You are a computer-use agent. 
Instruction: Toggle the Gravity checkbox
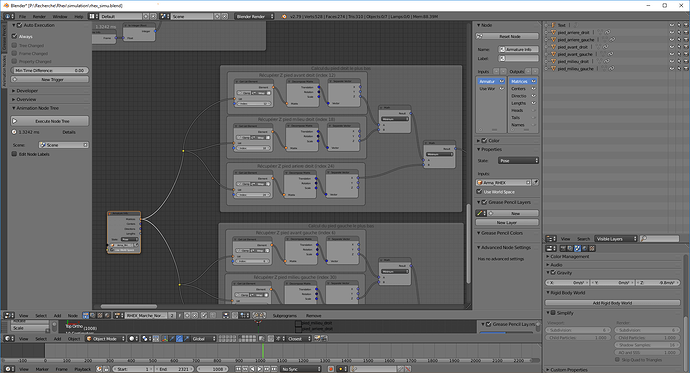553,273
